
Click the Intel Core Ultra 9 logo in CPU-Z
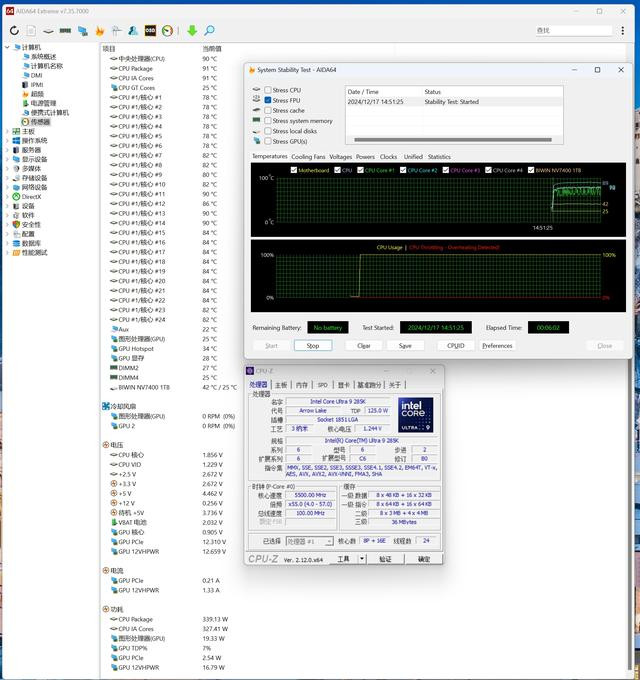coord(415,415)
